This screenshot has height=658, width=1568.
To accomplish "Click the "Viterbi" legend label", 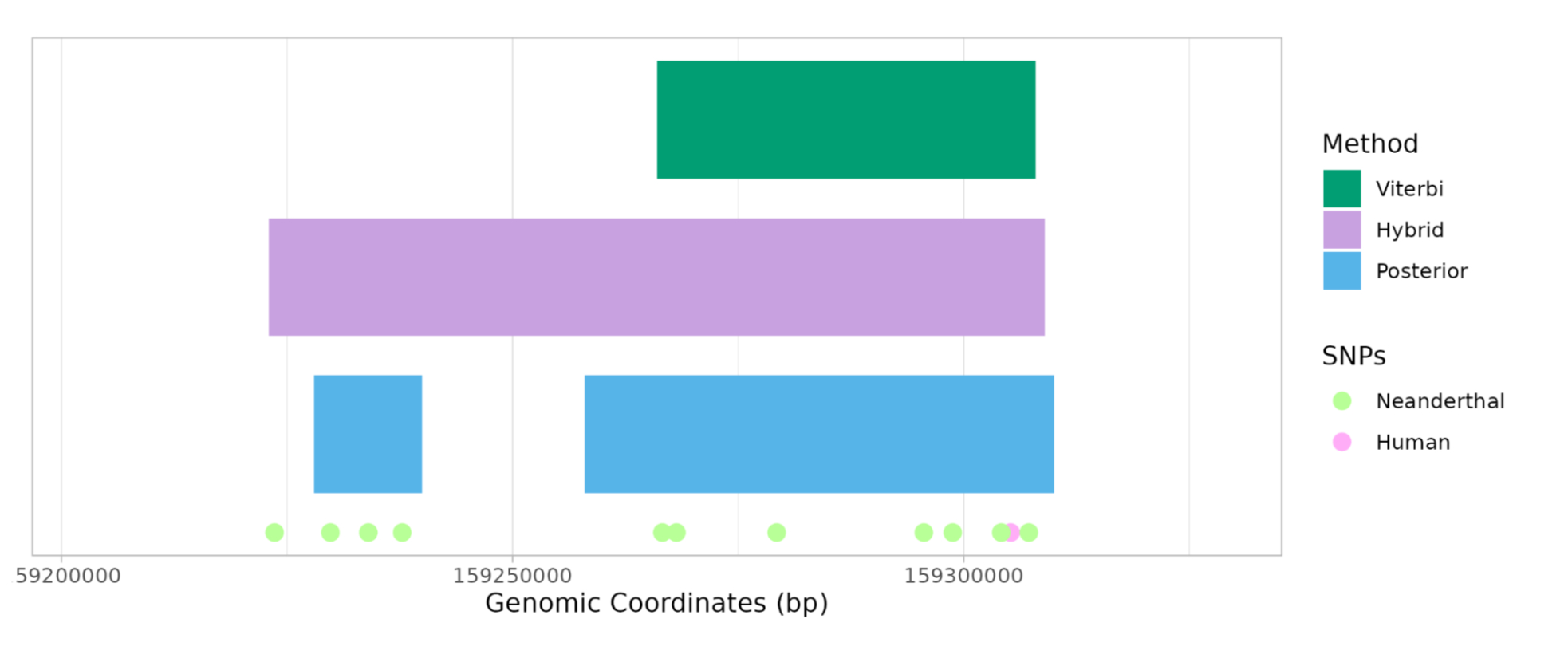I will tap(1408, 189).
